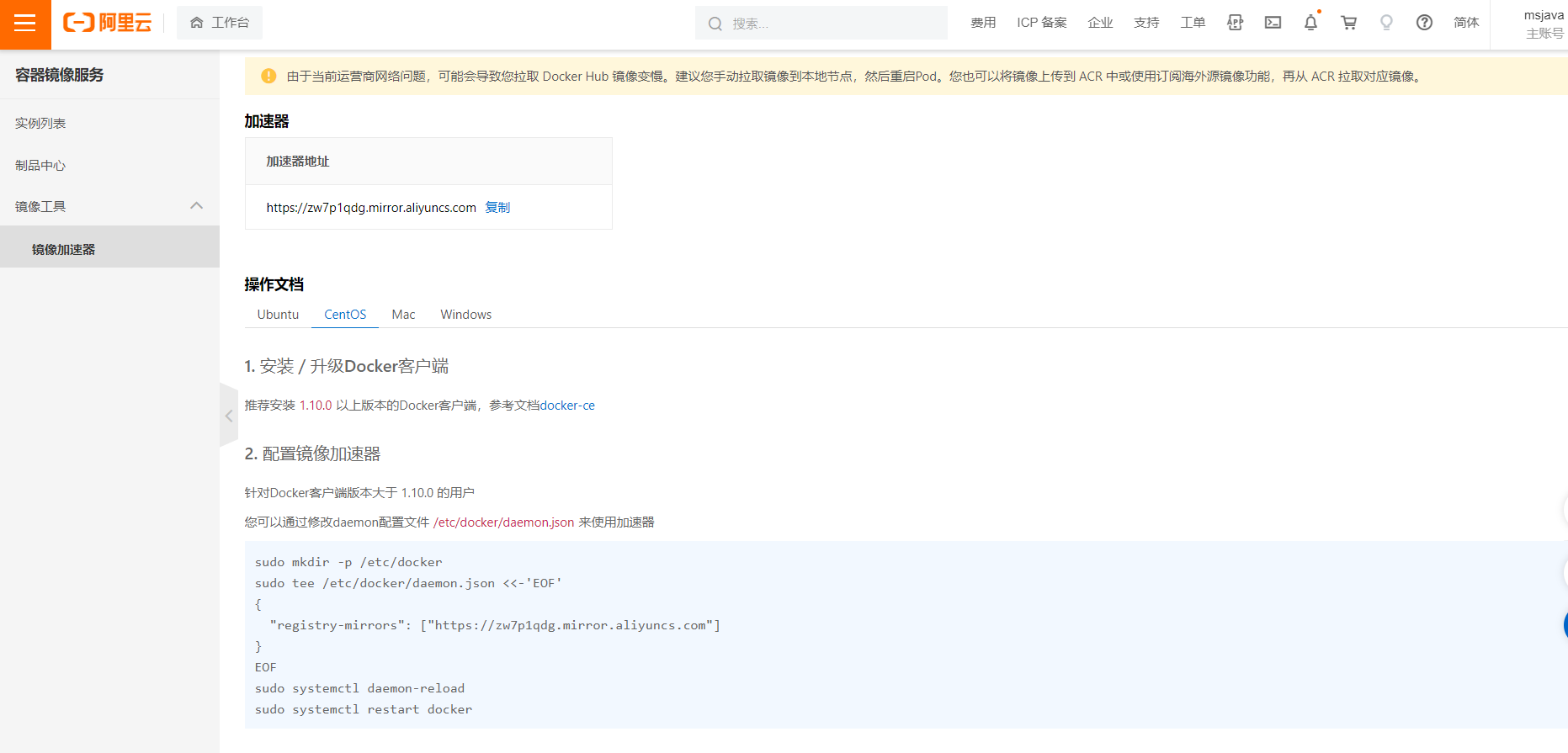
Task: Switch to the Mac tab
Action: [403, 314]
